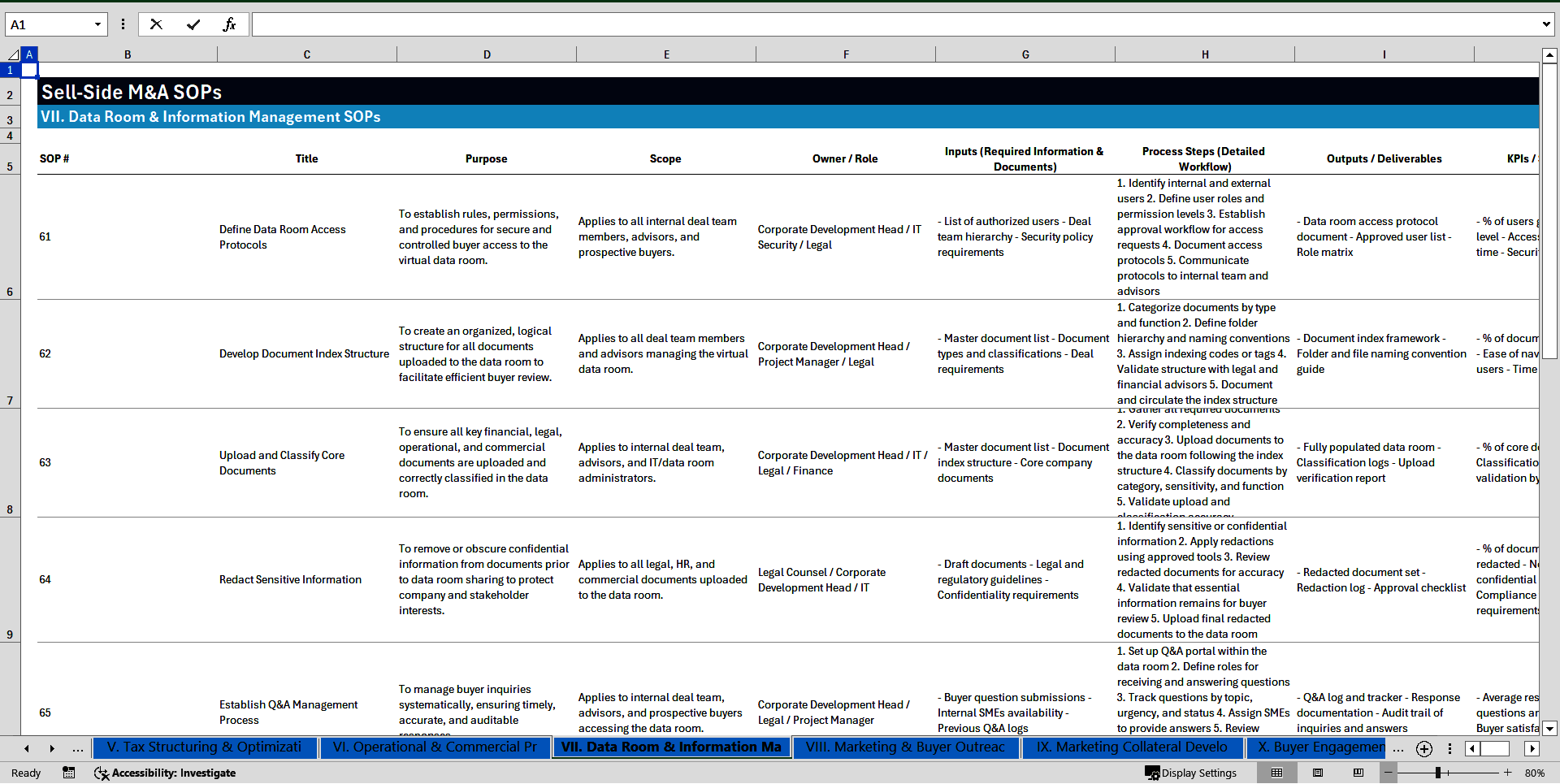Click in the formula bar input
Image resolution: width=1560 pixels, height=784 pixels.
click(894, 24)
